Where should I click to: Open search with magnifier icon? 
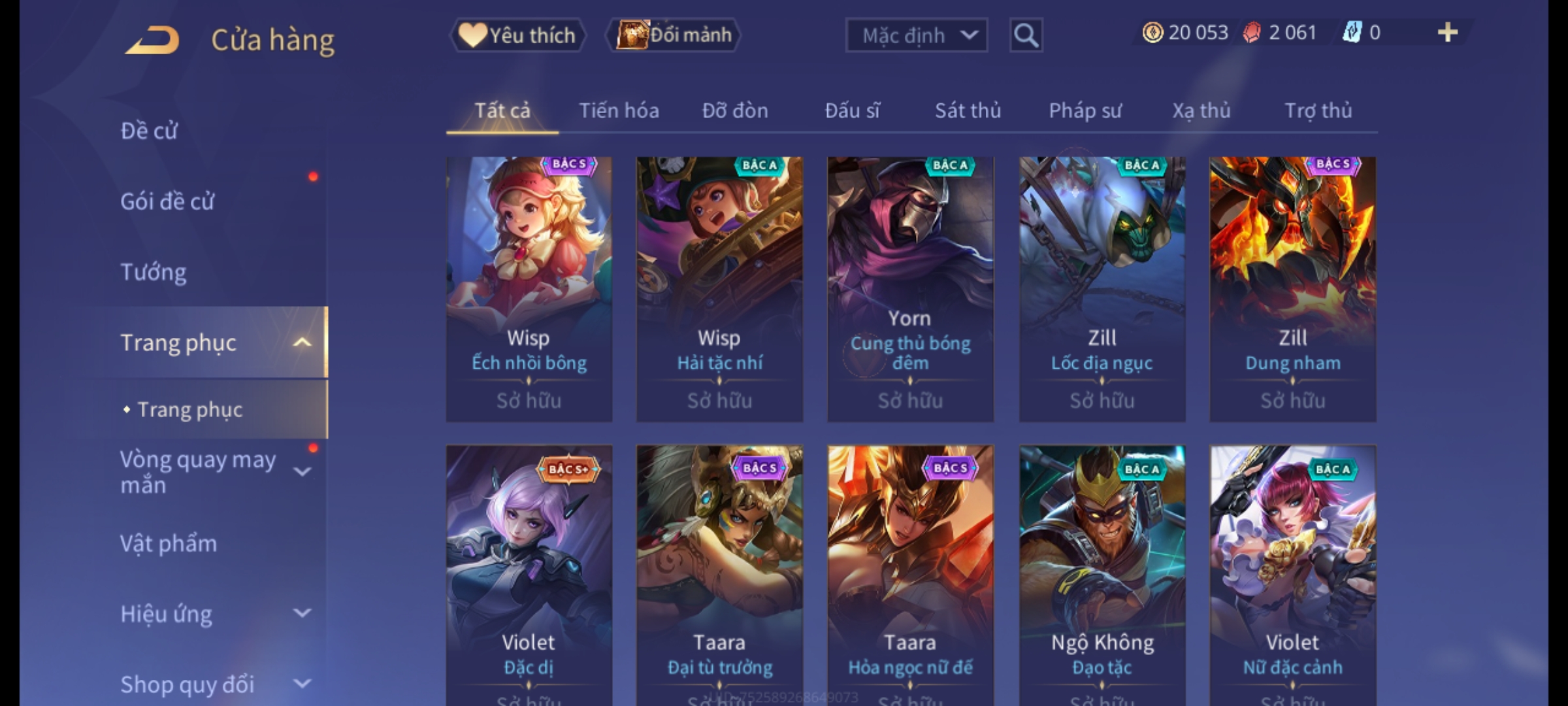1026,35
